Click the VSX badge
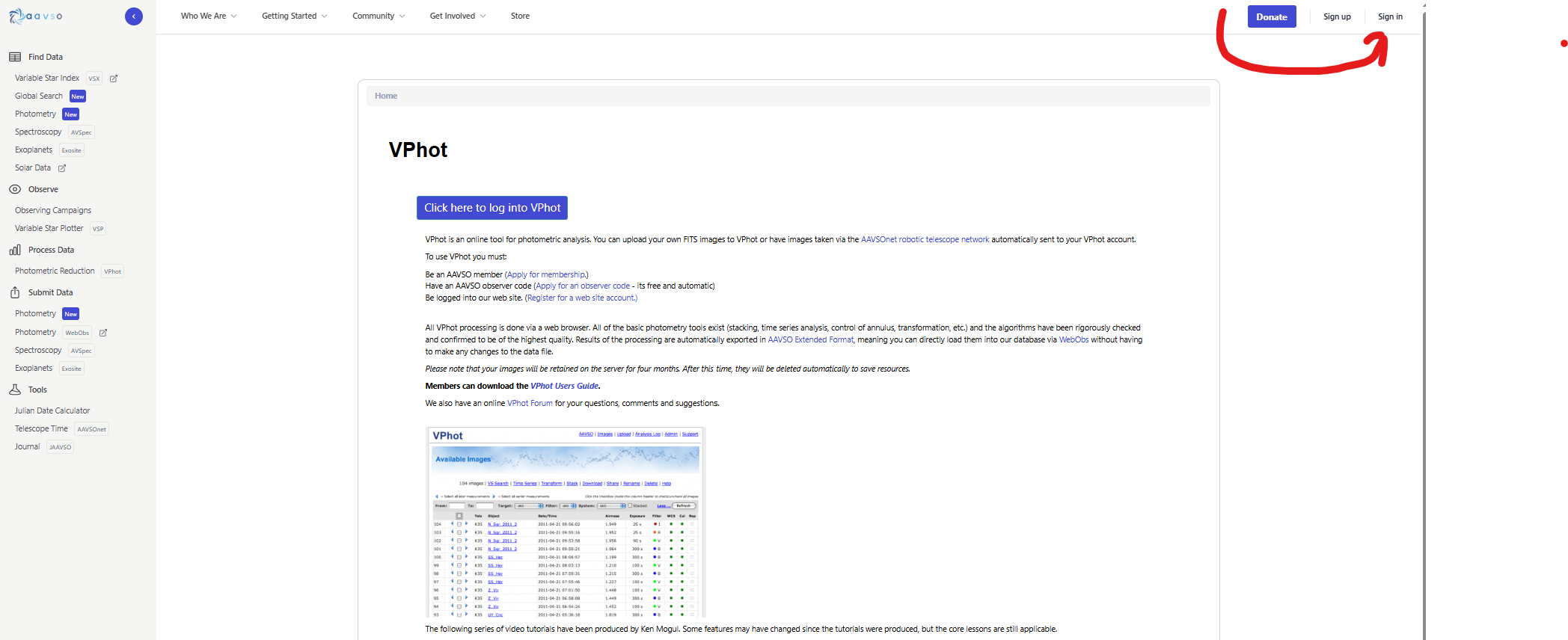 [94, 79]
